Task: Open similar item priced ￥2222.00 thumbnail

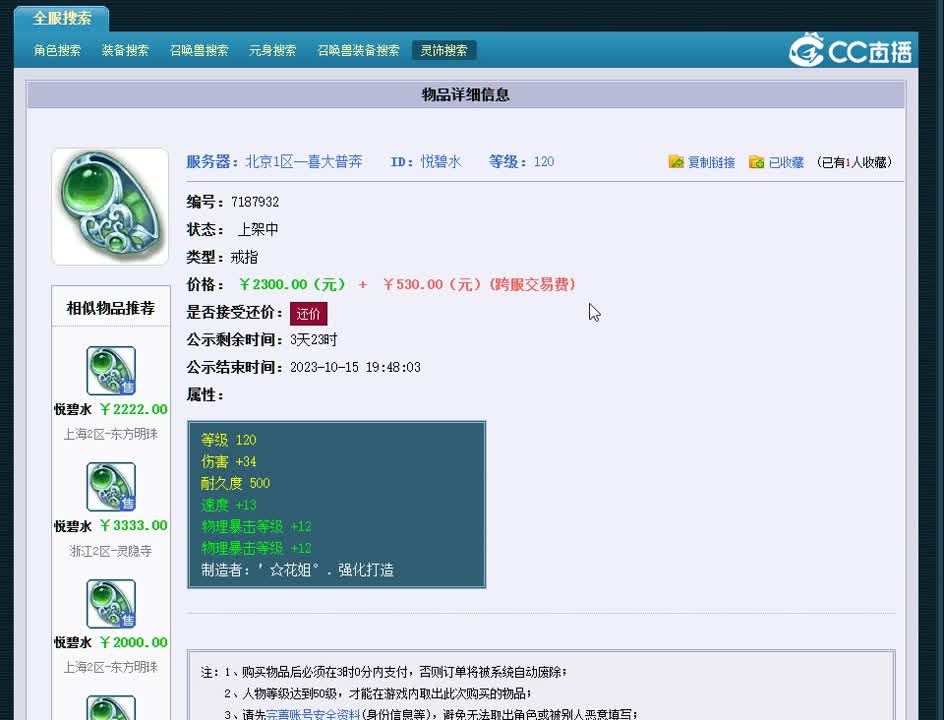Action: coord(111,370)
